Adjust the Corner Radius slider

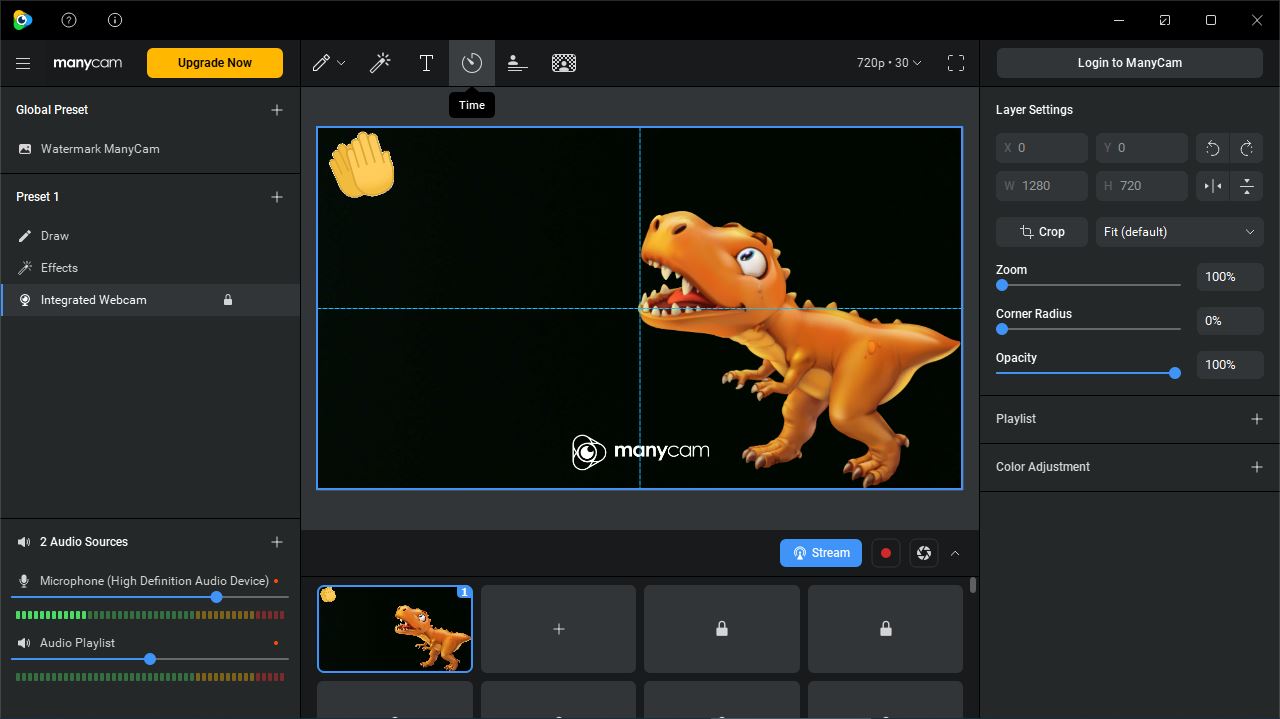(x=1088, y=329)
